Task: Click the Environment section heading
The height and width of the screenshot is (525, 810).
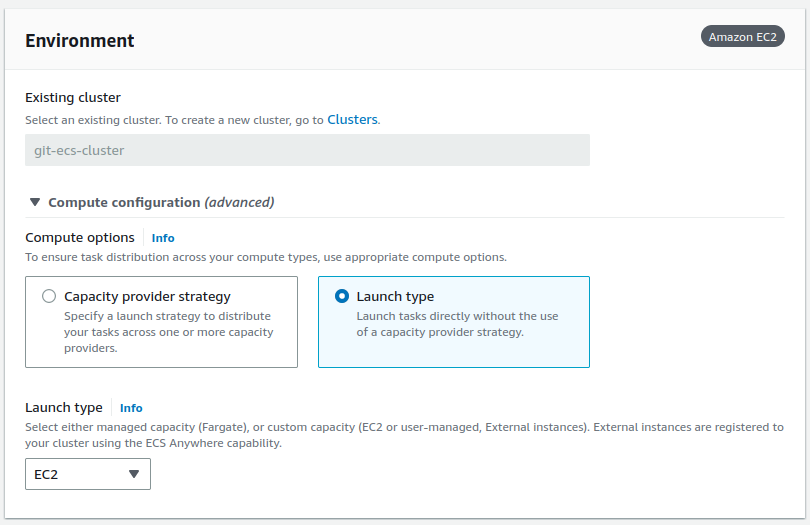Action: point(80,41)
